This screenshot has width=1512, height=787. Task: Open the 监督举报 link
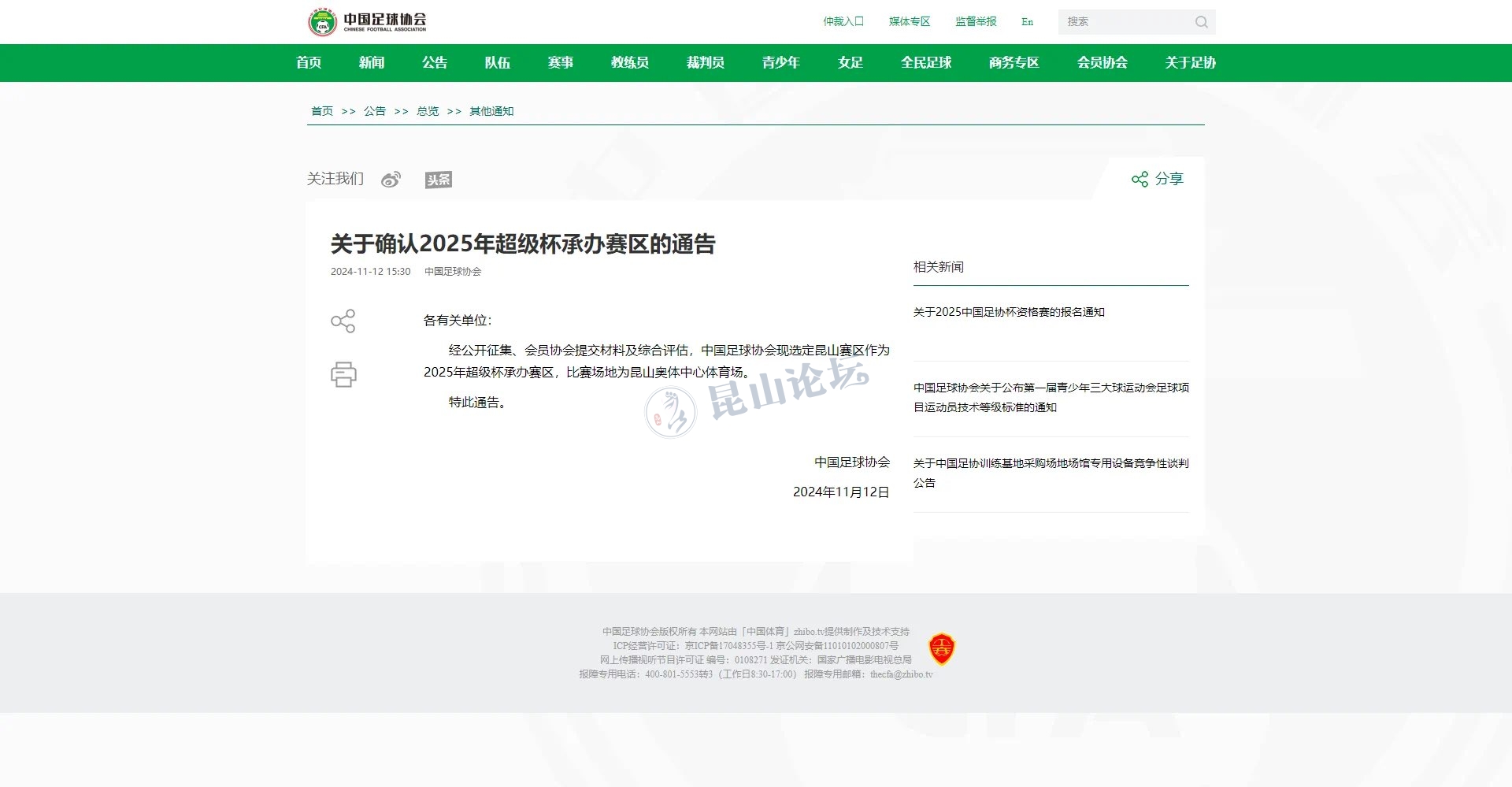pos(976,22)
